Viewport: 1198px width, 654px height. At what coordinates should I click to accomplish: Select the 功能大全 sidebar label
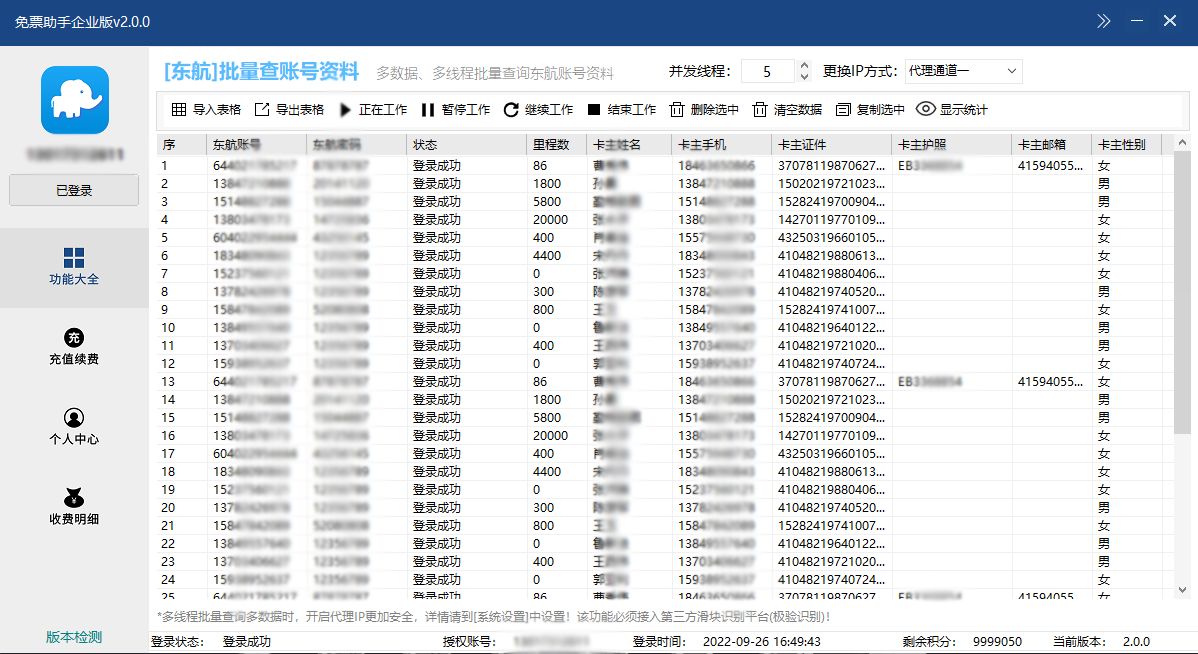click(74, 280)
